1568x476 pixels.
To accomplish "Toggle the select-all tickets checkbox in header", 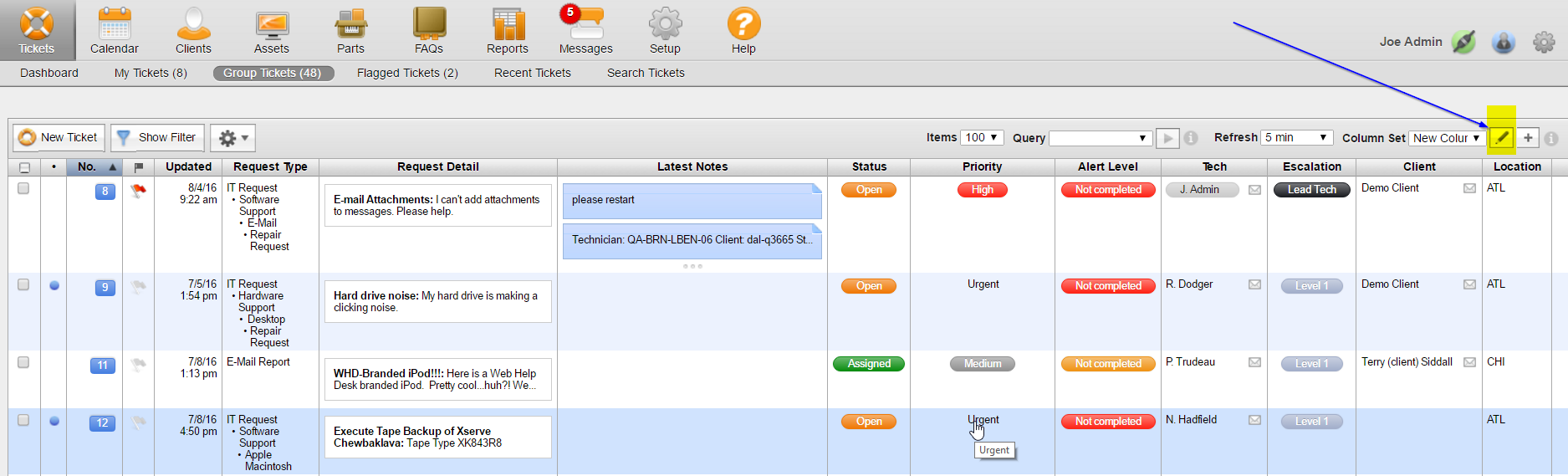I will [x=24, y=167].
